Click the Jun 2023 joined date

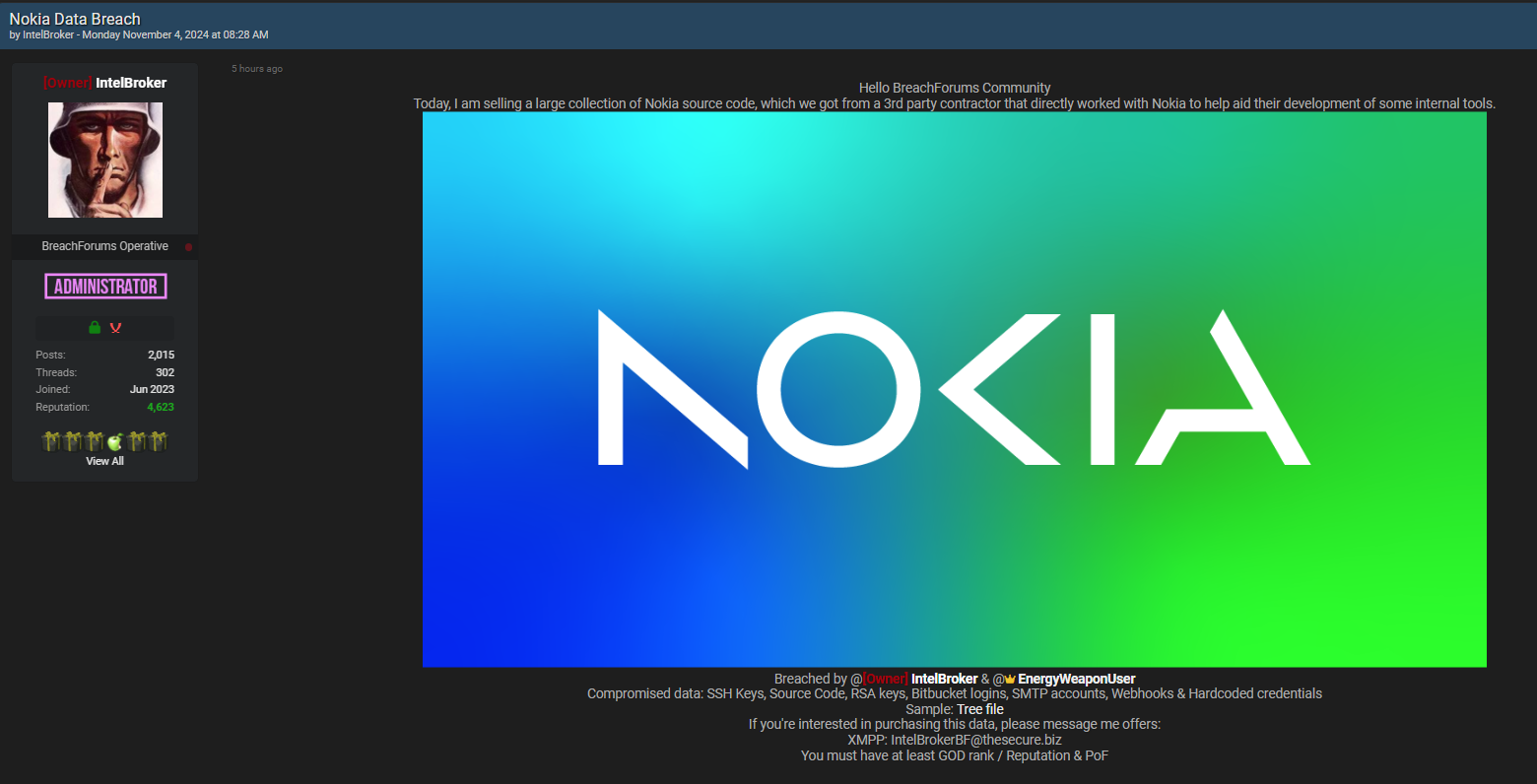[x=152, y=389]
